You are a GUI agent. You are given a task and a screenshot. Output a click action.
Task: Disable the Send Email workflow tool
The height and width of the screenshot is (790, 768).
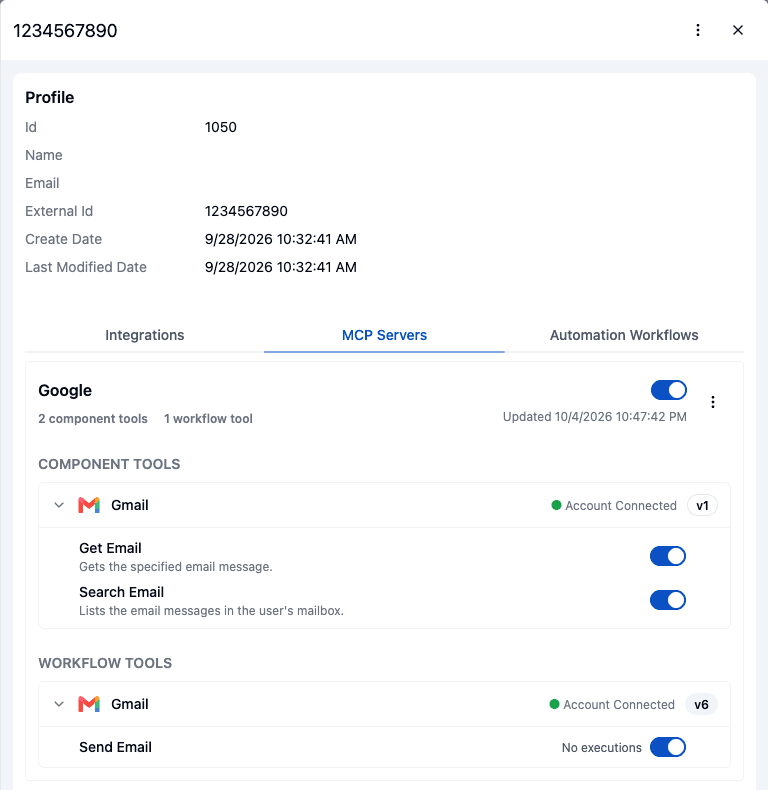[668, 747]
